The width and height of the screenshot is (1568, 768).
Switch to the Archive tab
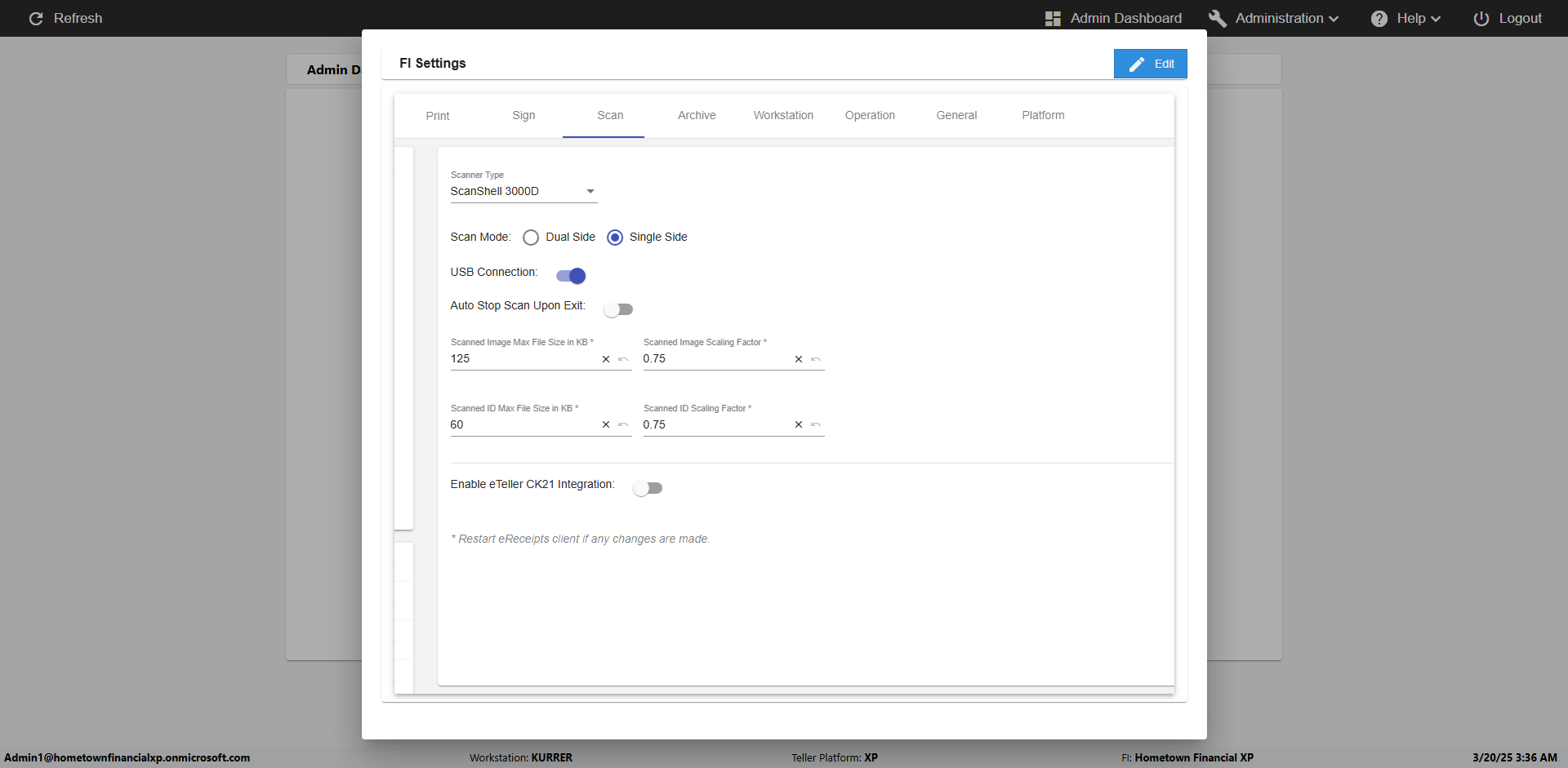[x=697, y=115]
